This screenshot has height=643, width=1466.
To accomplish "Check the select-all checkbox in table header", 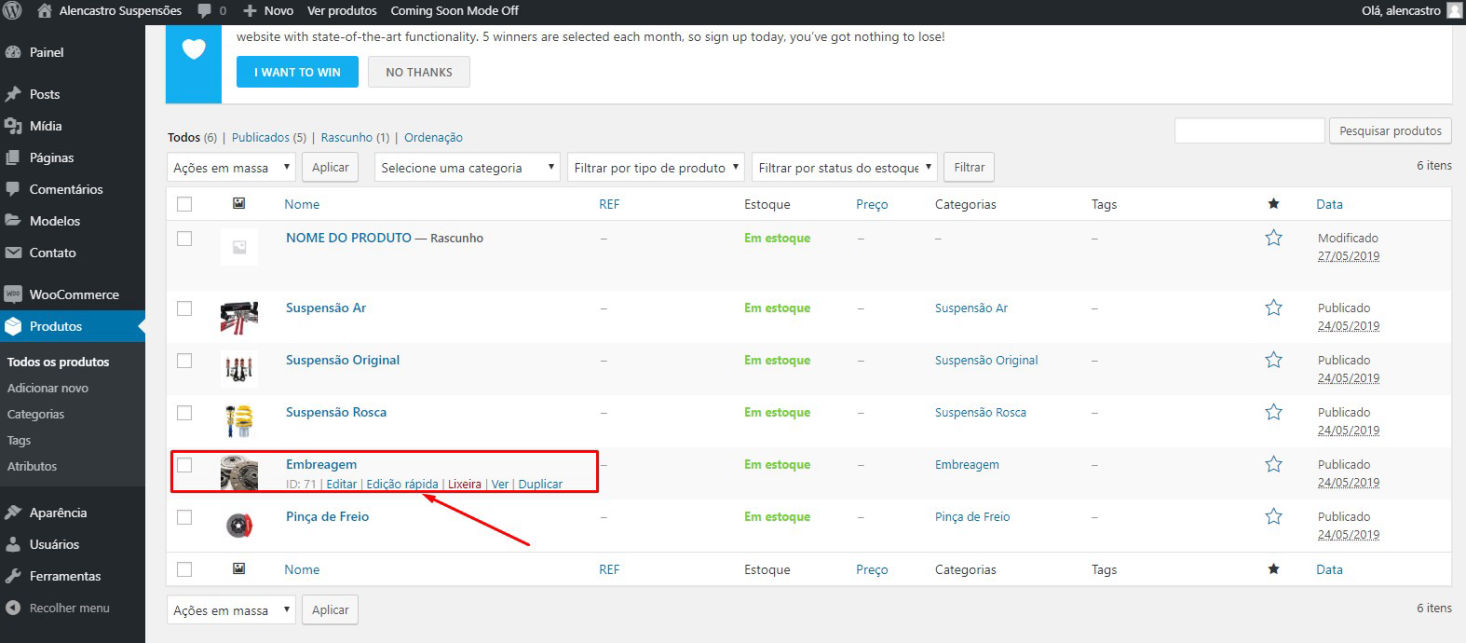I will (x=184, y=204).
